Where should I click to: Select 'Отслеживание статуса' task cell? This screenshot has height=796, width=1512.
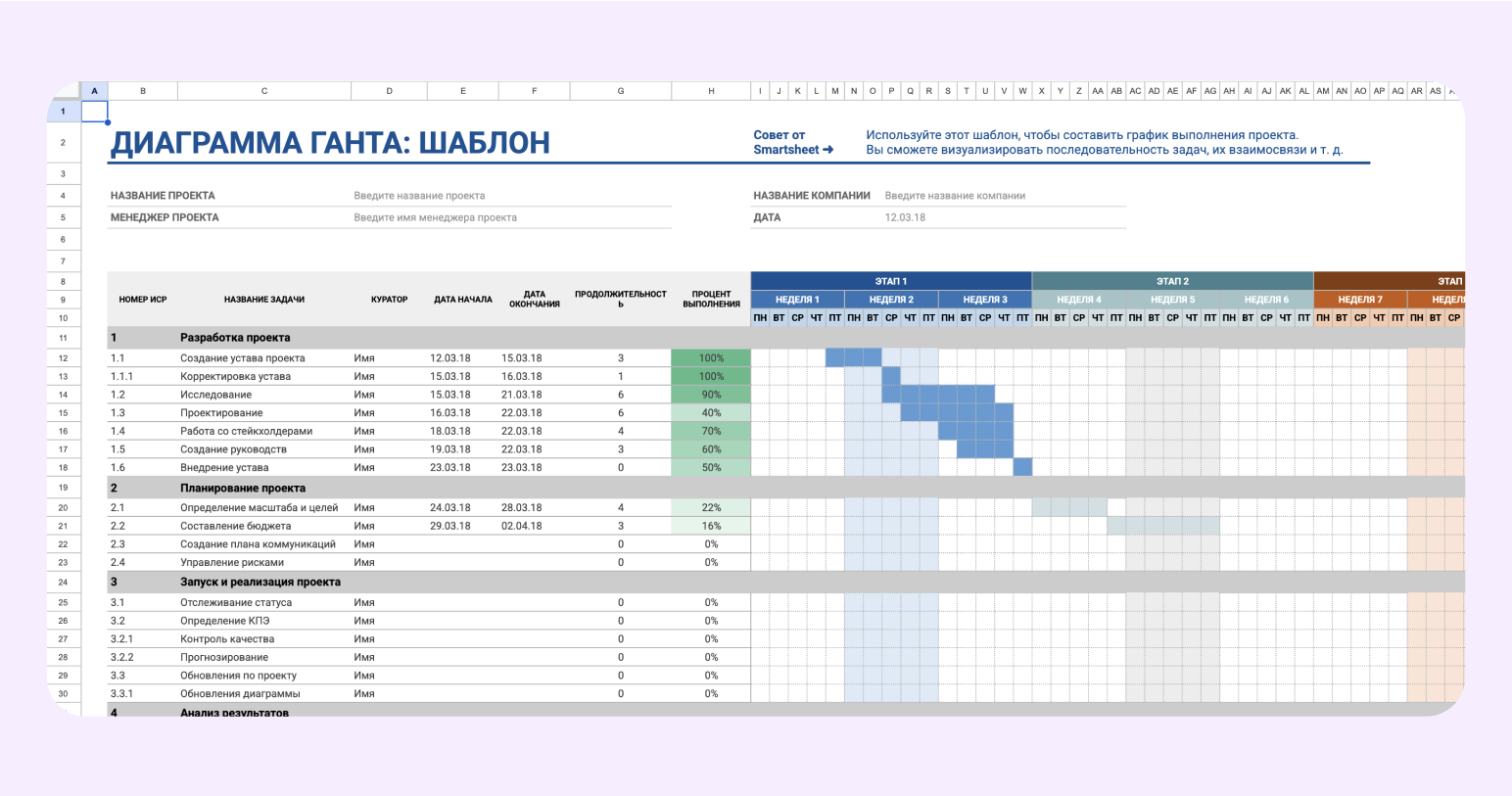tap(264, 603)
